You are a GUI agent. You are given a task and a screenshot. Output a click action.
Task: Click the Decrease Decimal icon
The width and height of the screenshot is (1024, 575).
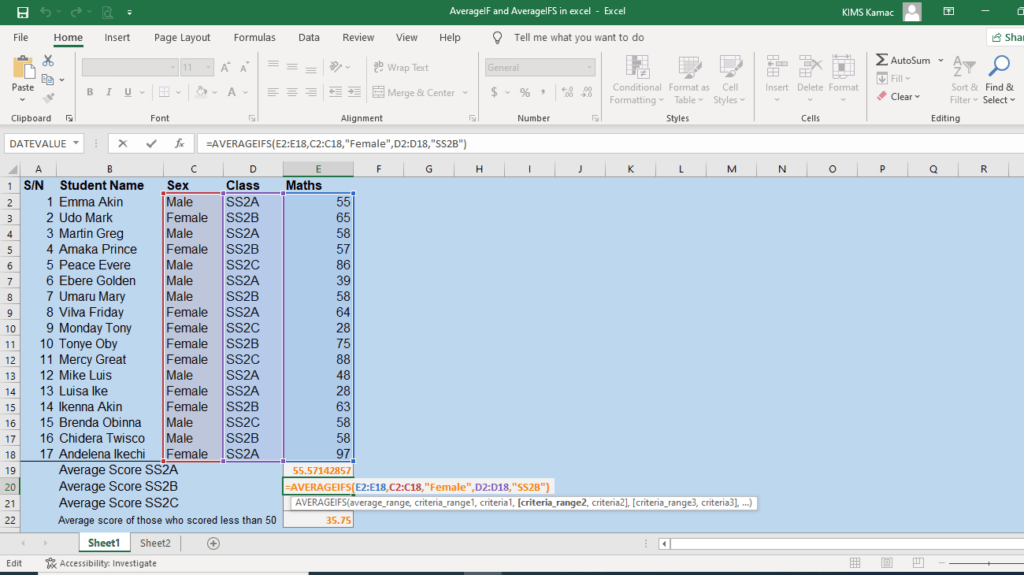(x=586, y=93)
